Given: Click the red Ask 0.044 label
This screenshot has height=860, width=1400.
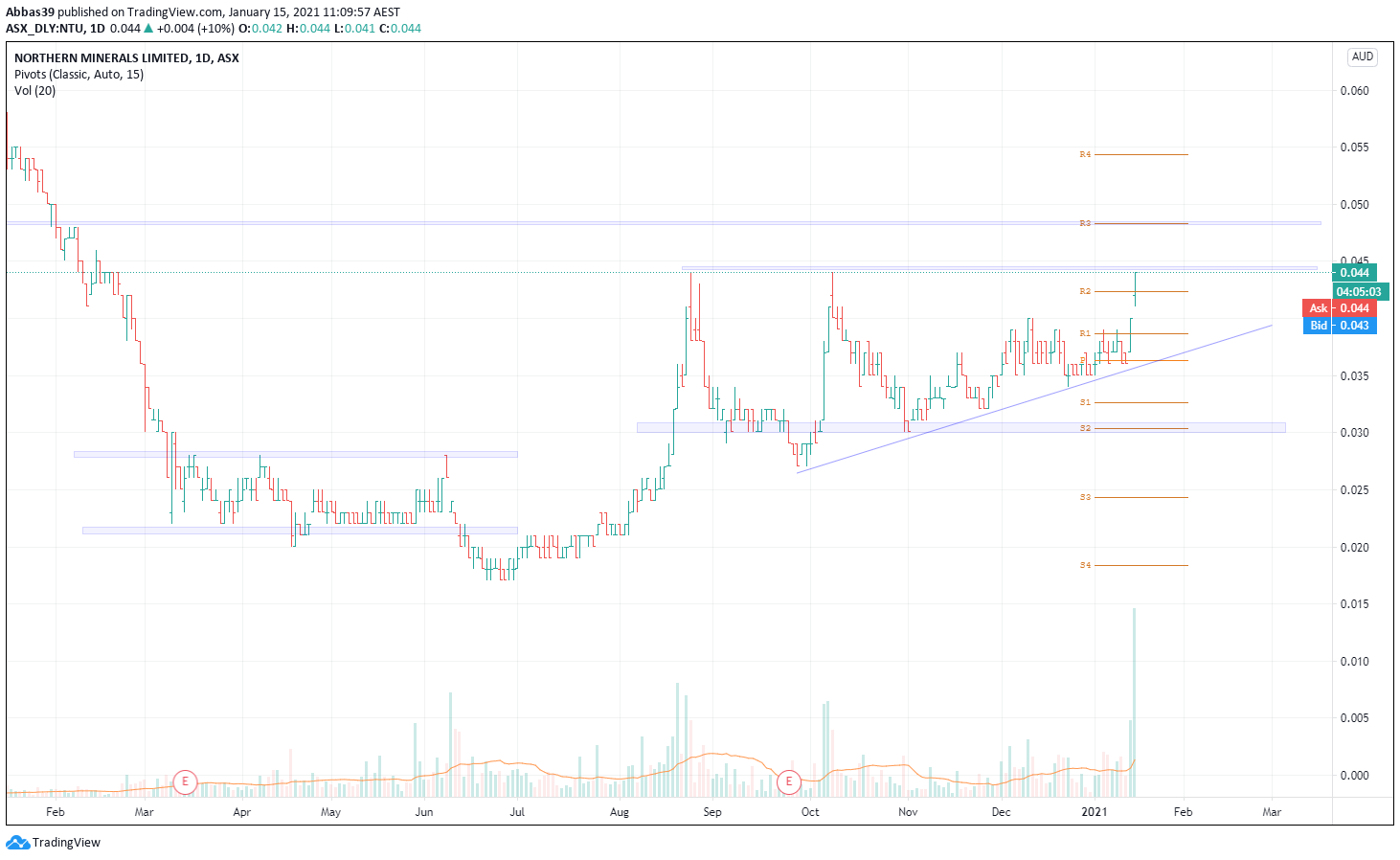Looking at the screenshot, I should (x=1339, y=308).
